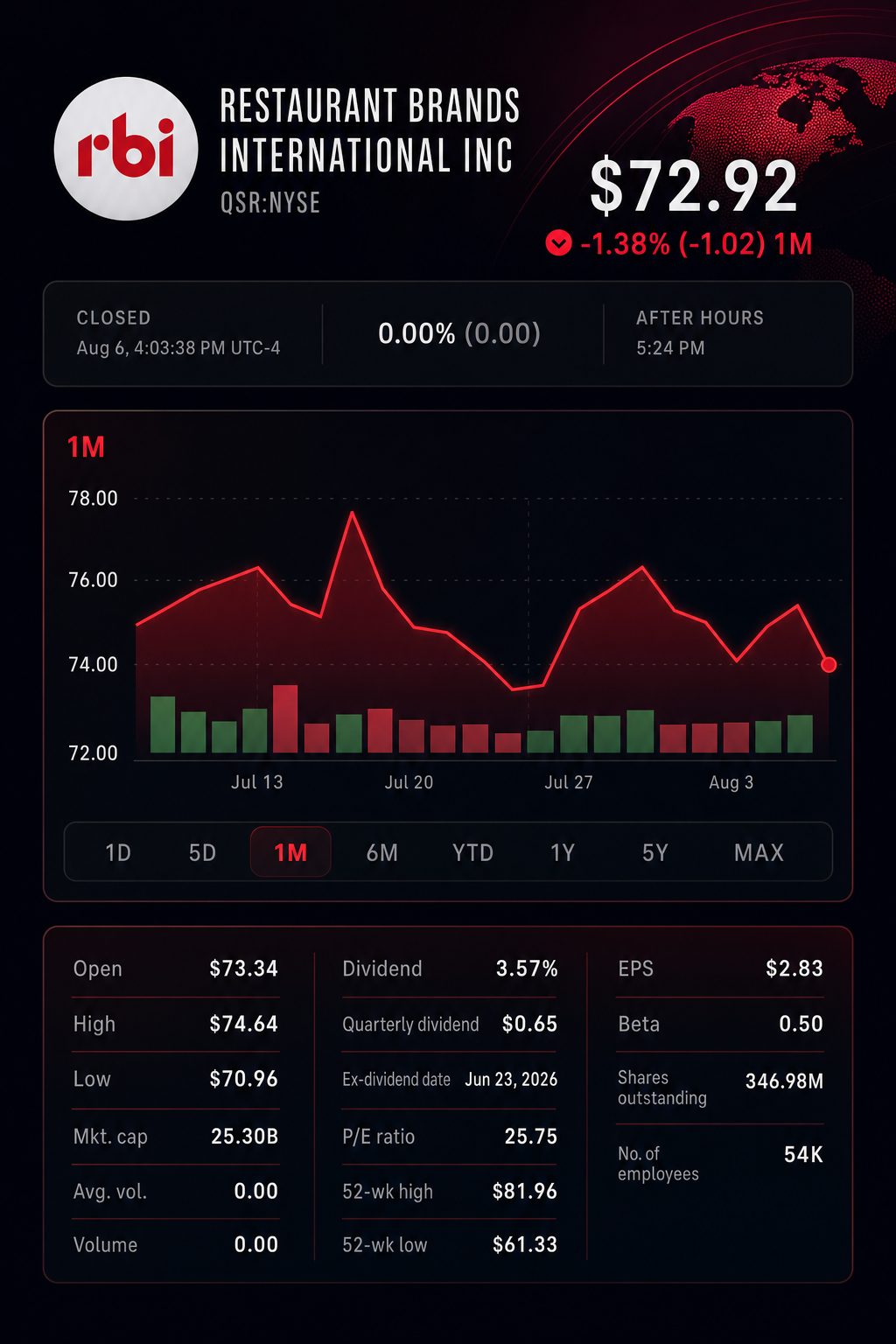Click the 52-wk low value $61.33

525,1245
